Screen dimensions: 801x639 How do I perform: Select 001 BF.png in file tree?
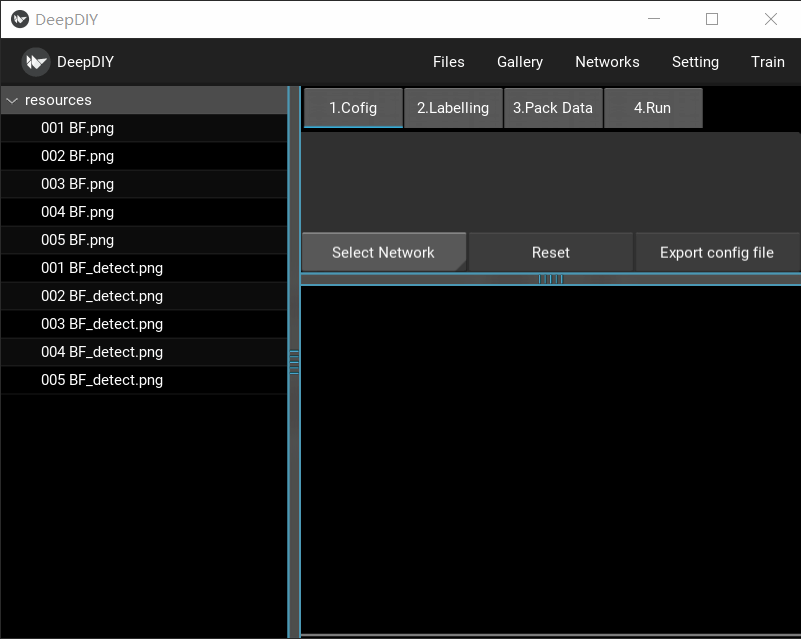[x=144, y=128]
